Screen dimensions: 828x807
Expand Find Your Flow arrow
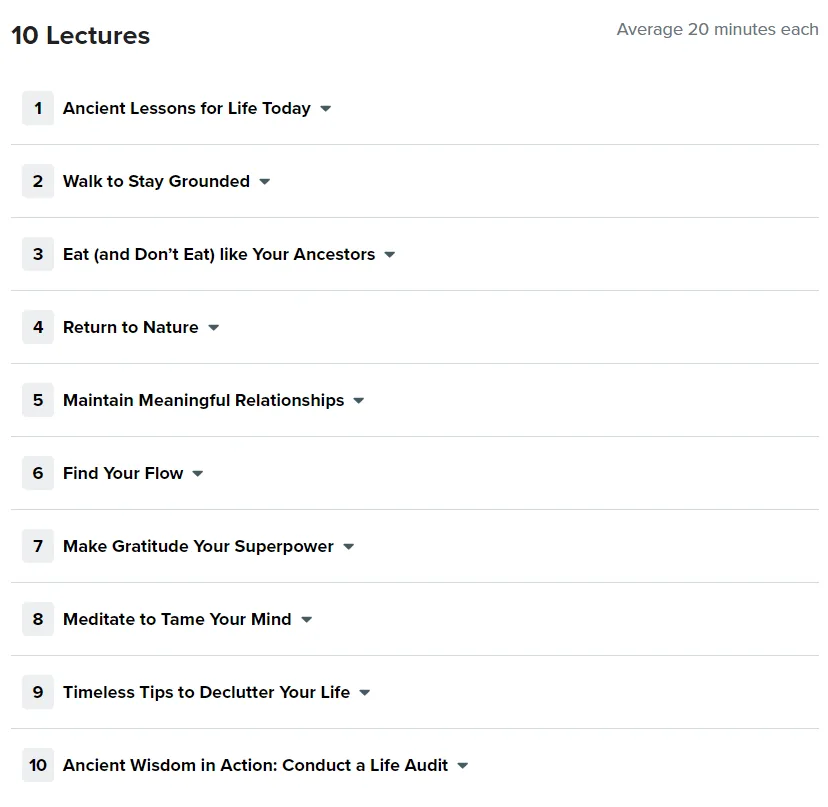pyautogui.click(x=197, y=474)
